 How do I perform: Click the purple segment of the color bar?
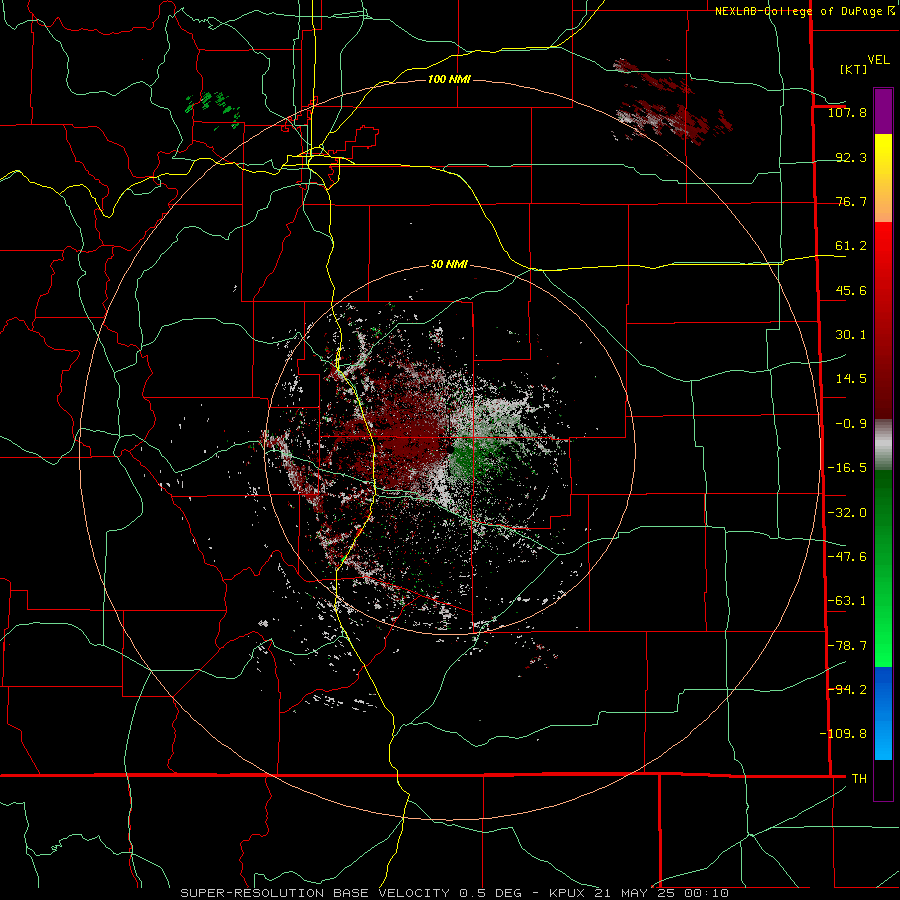point(883,111)
